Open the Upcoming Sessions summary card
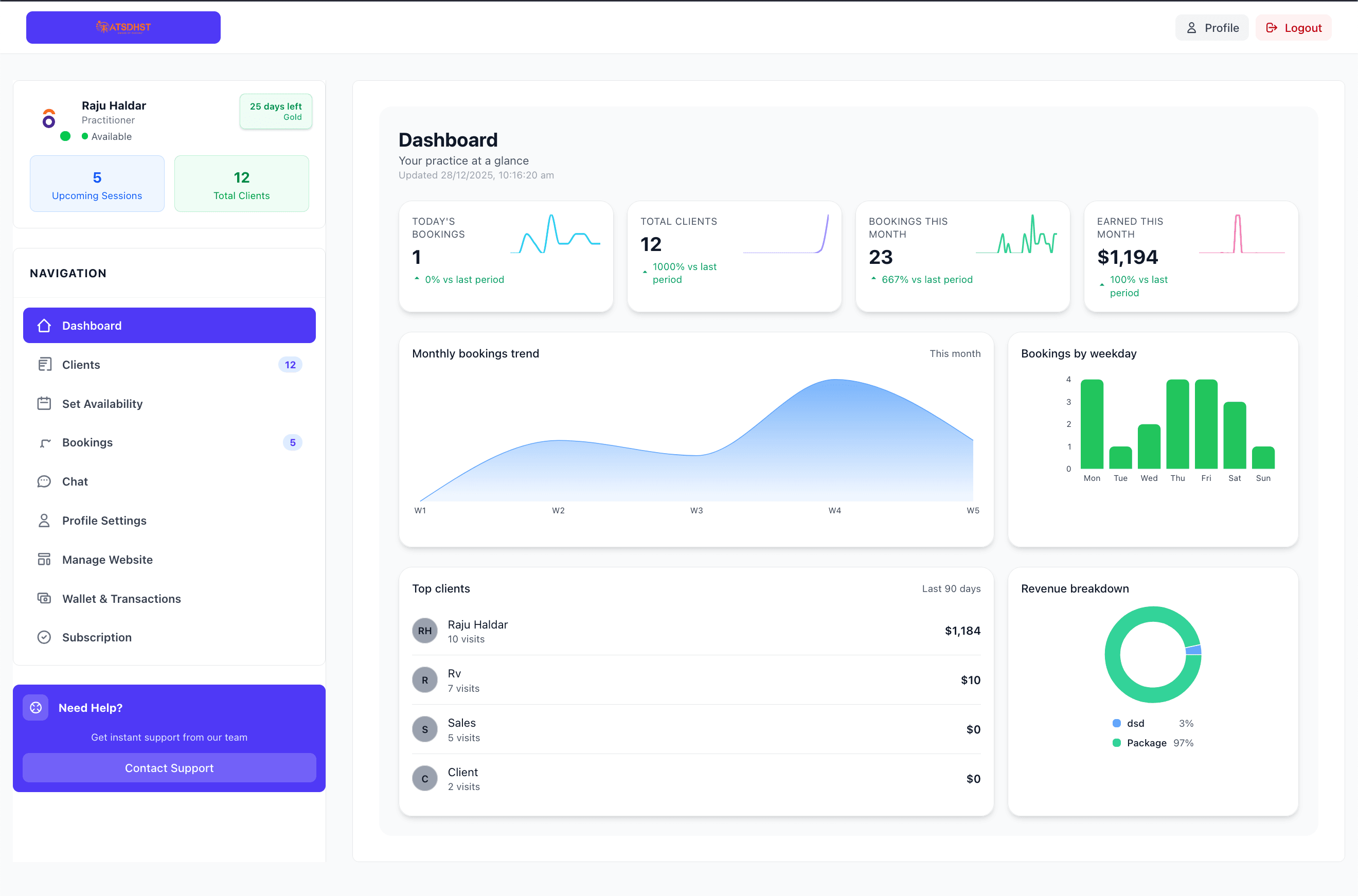1358x896 pixels. (x=97, y=184)
